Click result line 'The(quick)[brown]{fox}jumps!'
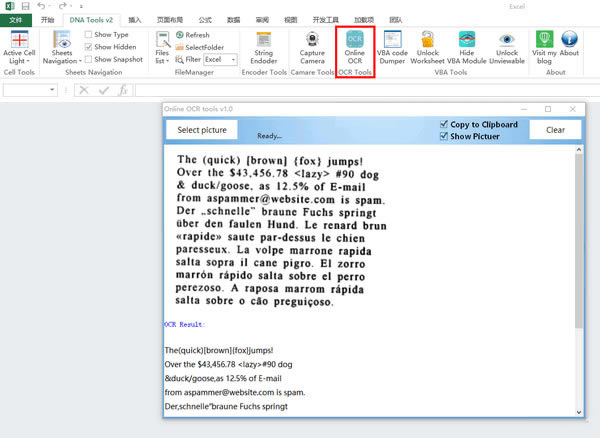The width and height of the screenshot is (600, 438). pos(219,350)
